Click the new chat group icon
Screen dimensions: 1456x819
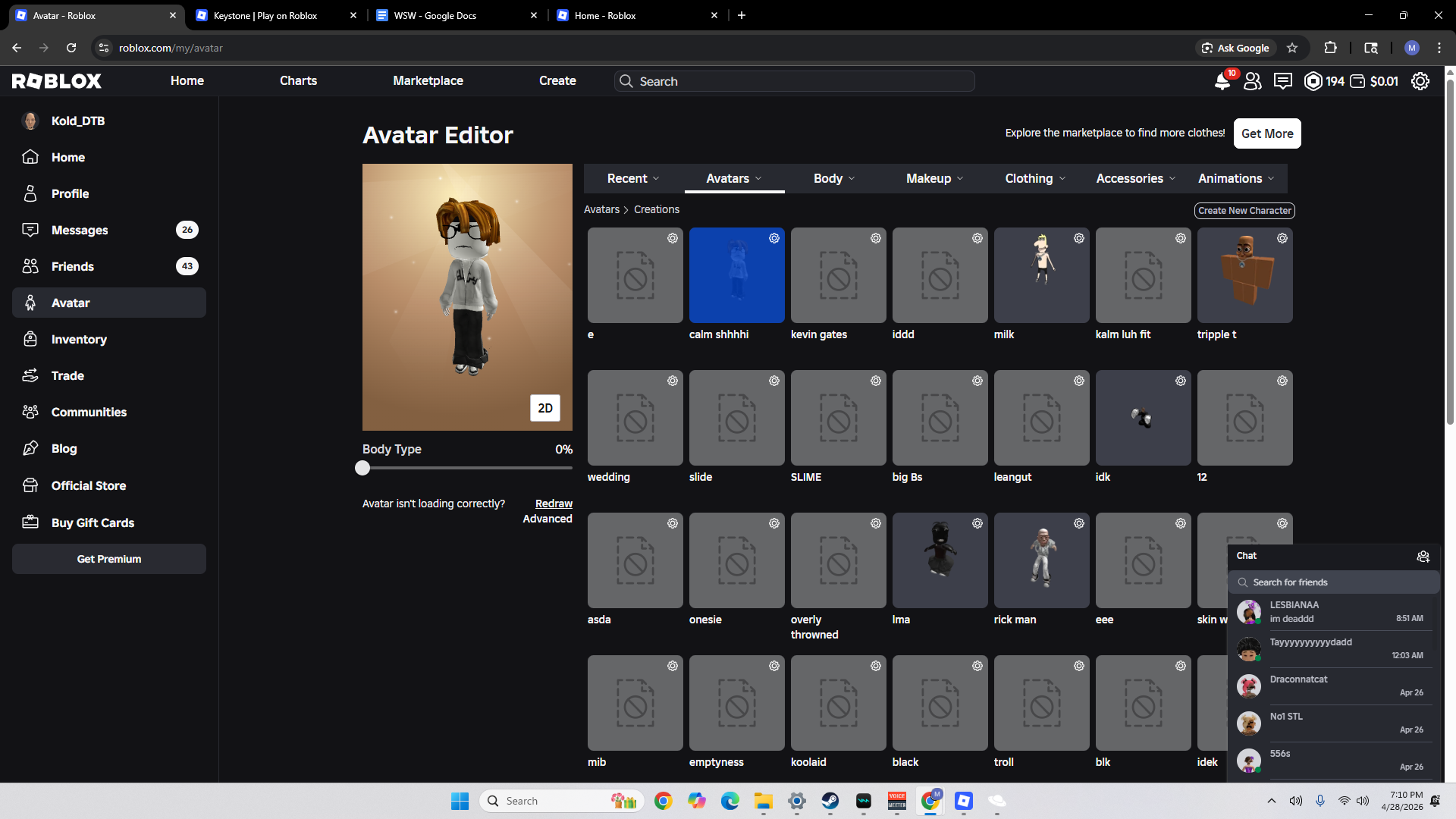[1423, 557]
